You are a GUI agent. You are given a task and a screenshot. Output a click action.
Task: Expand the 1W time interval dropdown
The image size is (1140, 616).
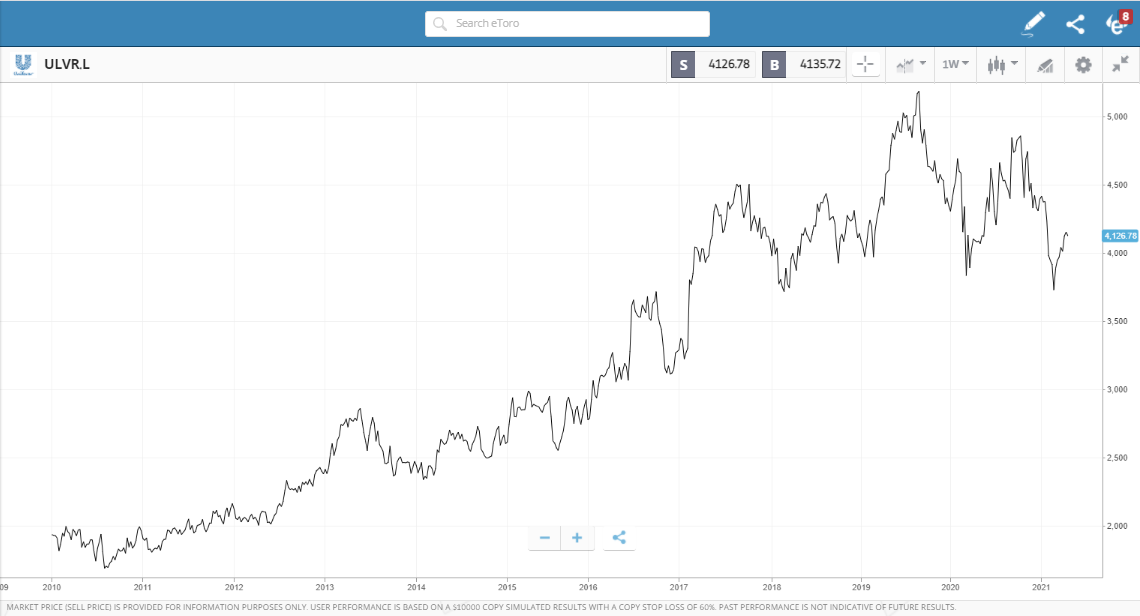click(956, 65)
